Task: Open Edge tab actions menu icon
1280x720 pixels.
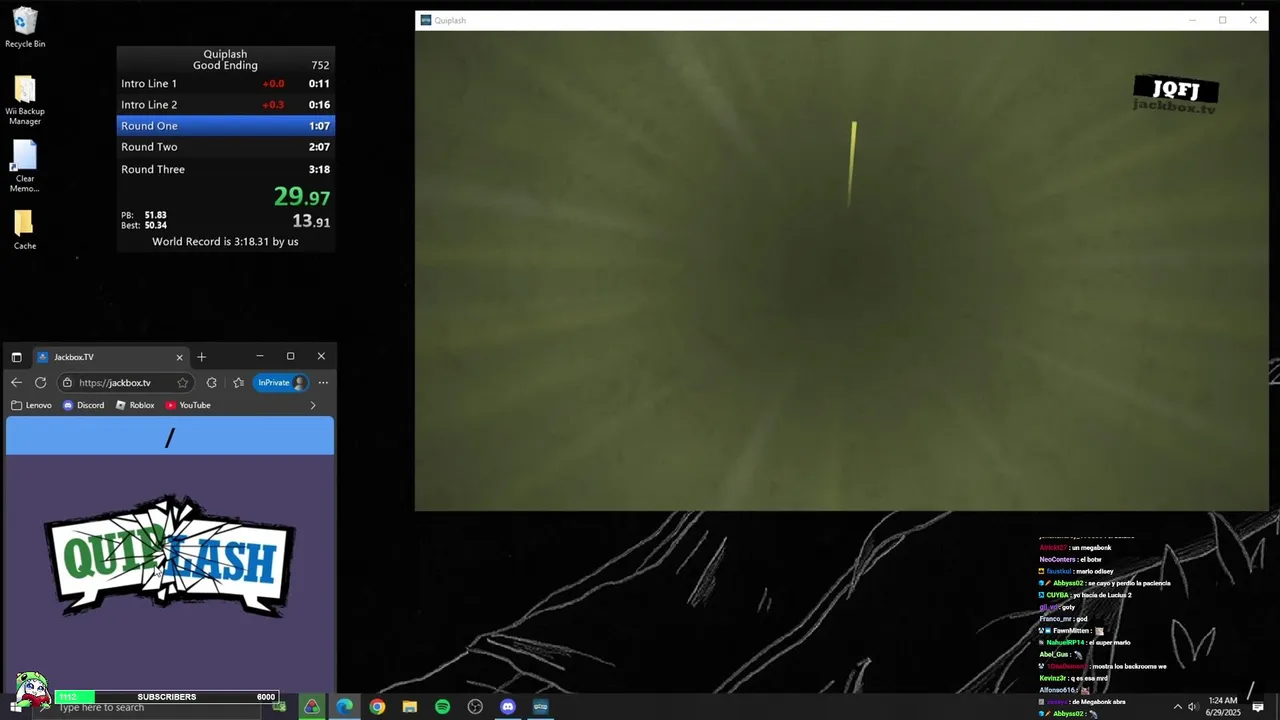Action: click(16, 357)
